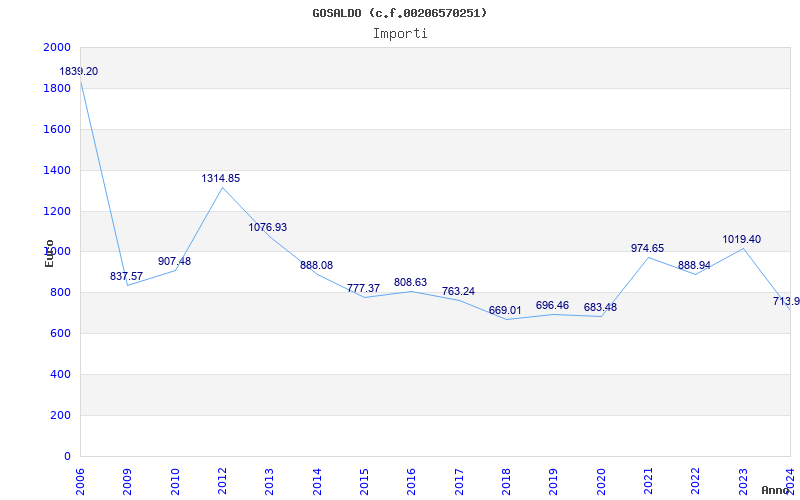Viewport: 800px width, 500px height.
Task: Select the 1839.20 data label
Action: pyautogui.click(x=79, y=71)
